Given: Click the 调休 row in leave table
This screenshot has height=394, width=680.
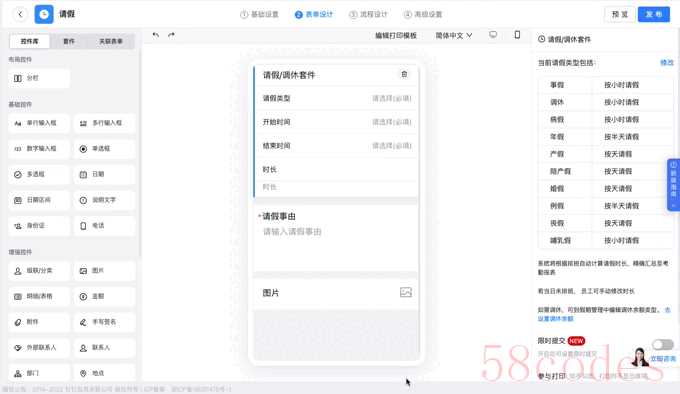Looking at the screenshot, I should (605, 102).
